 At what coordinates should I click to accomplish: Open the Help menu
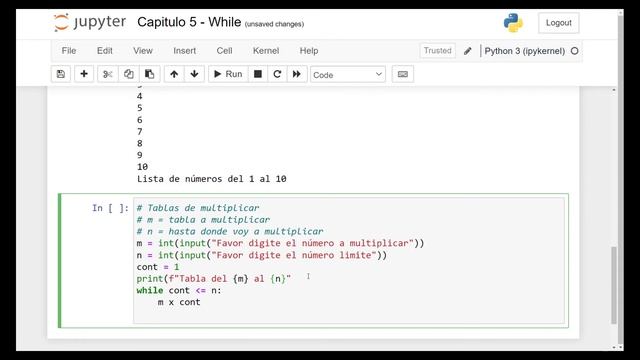(x=309, y=51)
